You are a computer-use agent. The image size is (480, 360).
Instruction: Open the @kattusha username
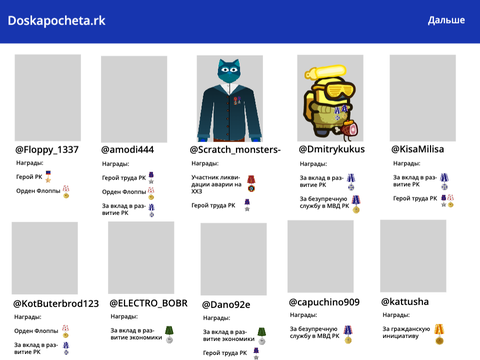(405, 302)
